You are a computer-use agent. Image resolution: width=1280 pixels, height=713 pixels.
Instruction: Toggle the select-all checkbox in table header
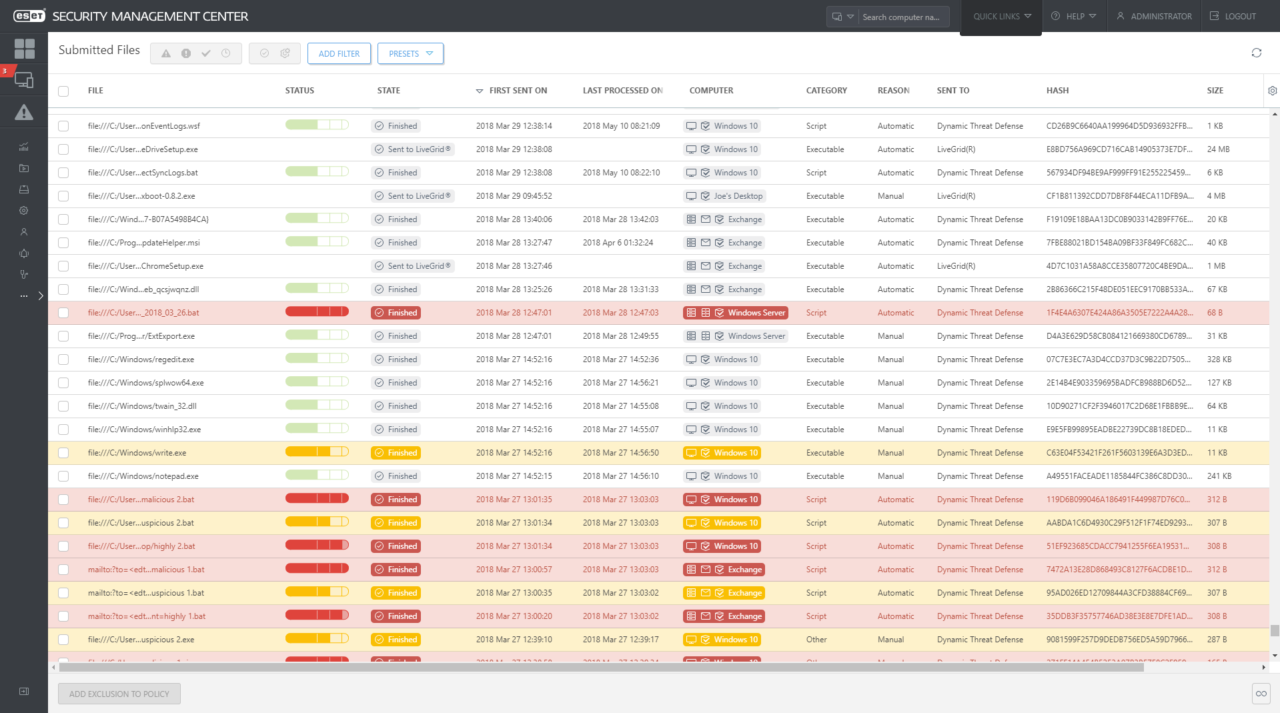pyautogui.click(x=64, y=91)
